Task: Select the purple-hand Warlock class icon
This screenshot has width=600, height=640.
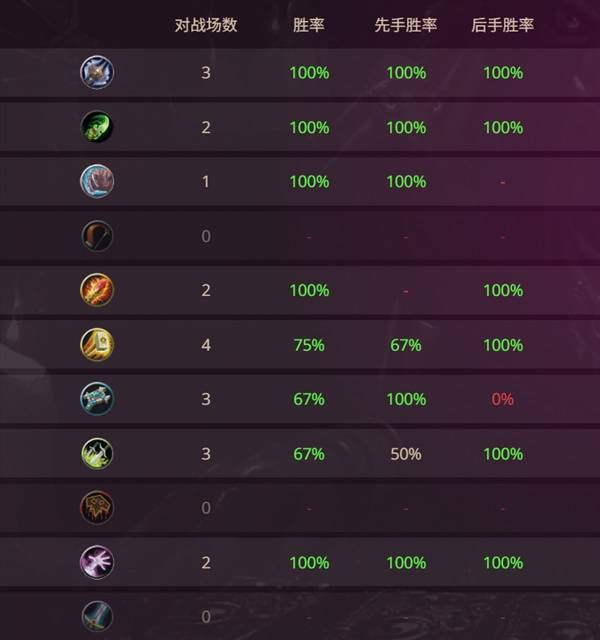Action: click(97, 562)
